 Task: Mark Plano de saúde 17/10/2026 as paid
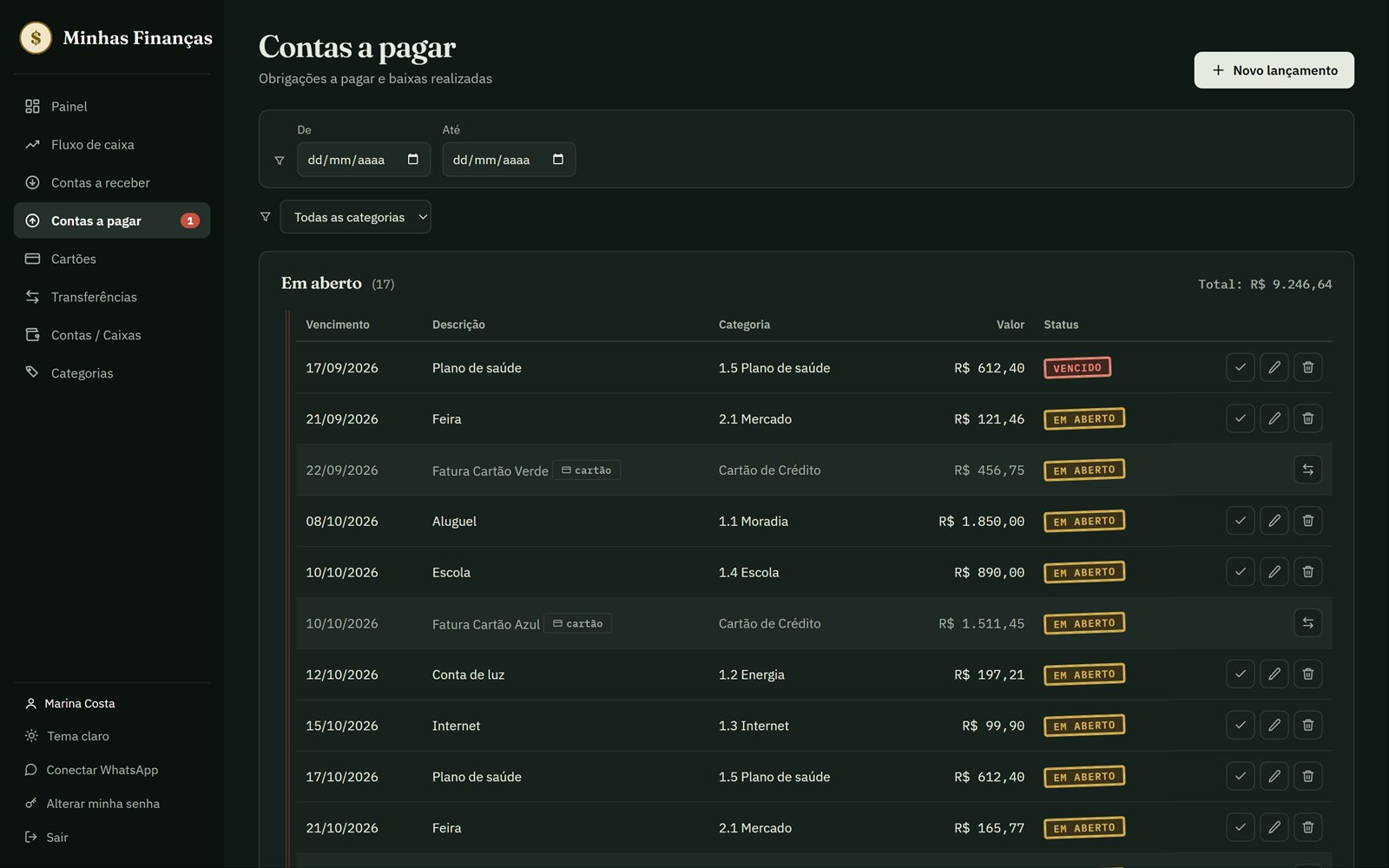(1240, 777)
